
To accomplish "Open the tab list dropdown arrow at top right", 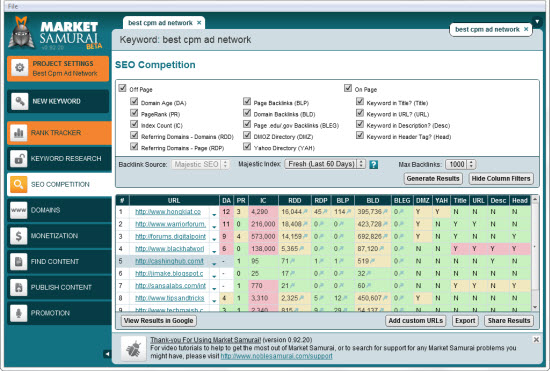I will (x=537, y=22).
